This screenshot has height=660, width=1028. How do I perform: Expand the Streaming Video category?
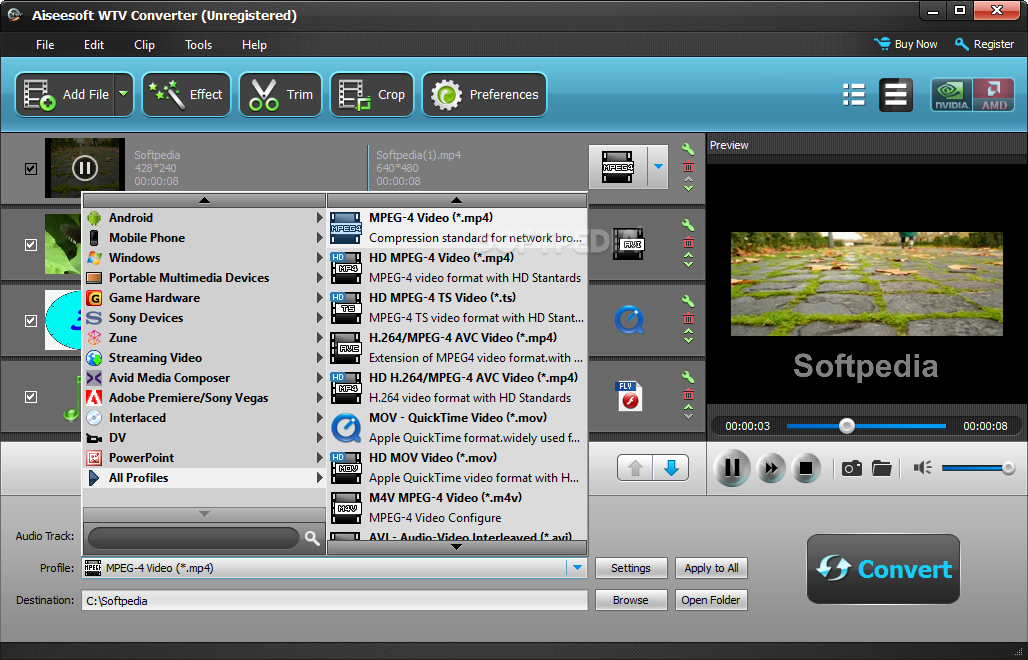pos(205,357)
